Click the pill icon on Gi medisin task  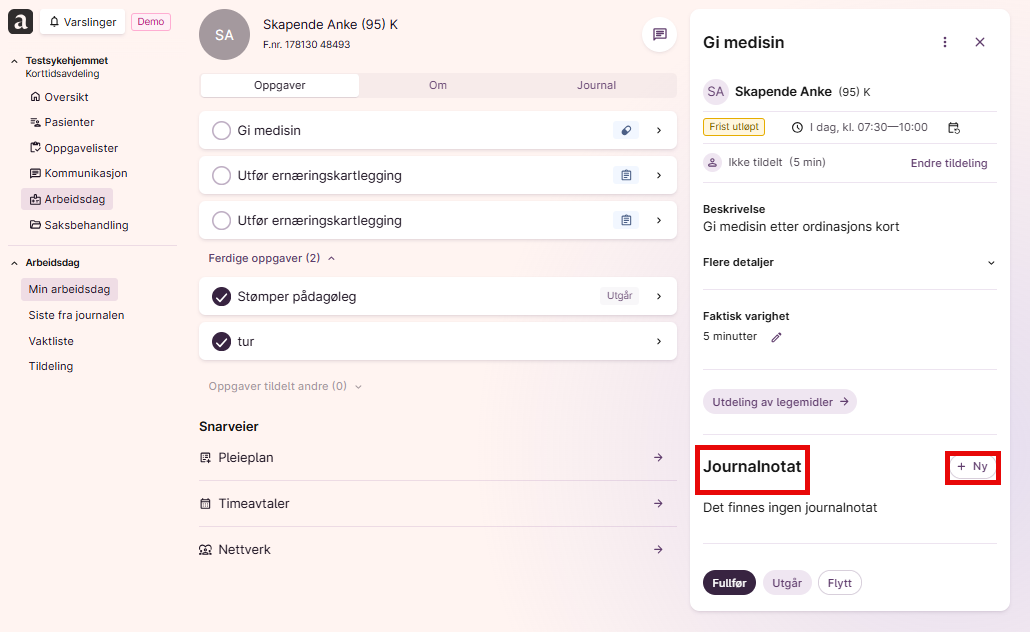tap(626, 130)
